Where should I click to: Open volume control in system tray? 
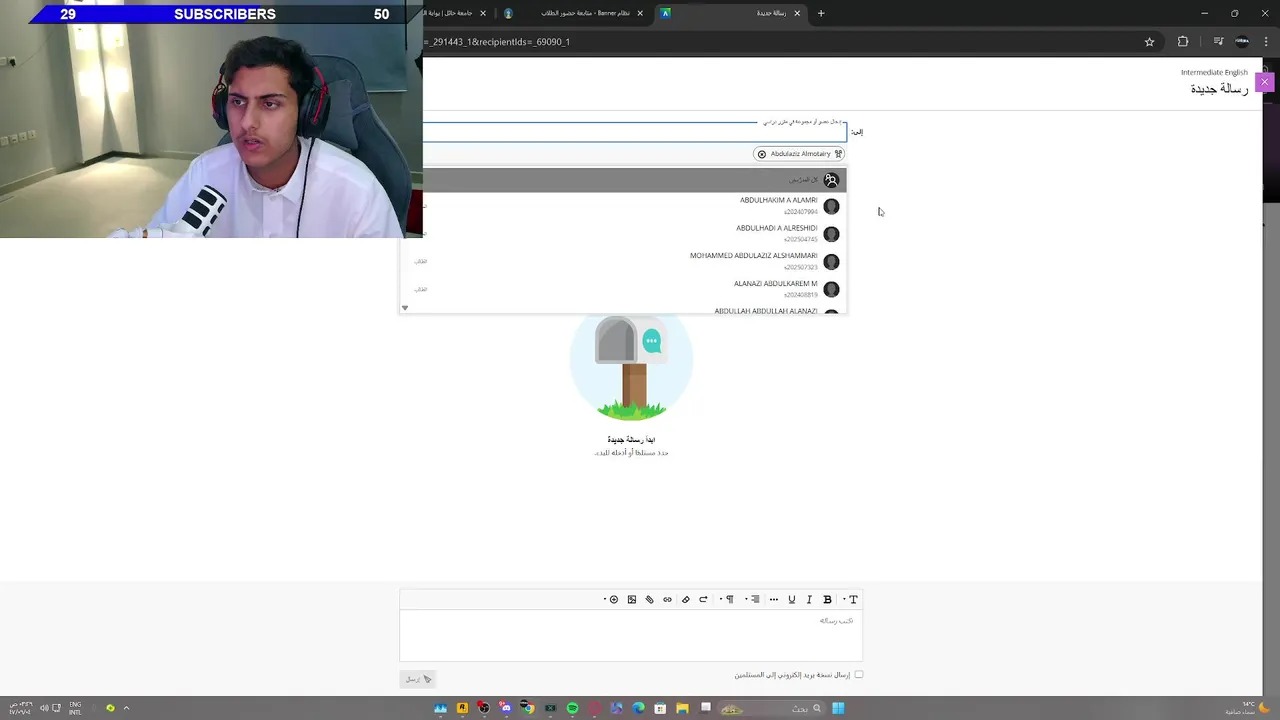click(x=44, y=708)
